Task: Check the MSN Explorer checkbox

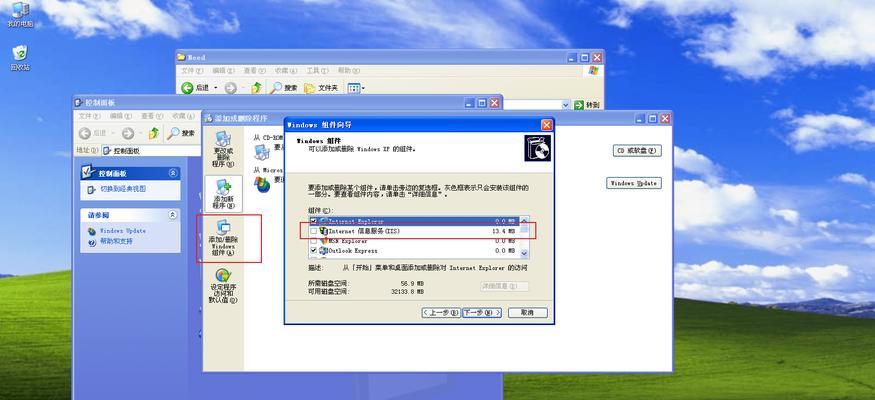Action: tap(314, 241)
